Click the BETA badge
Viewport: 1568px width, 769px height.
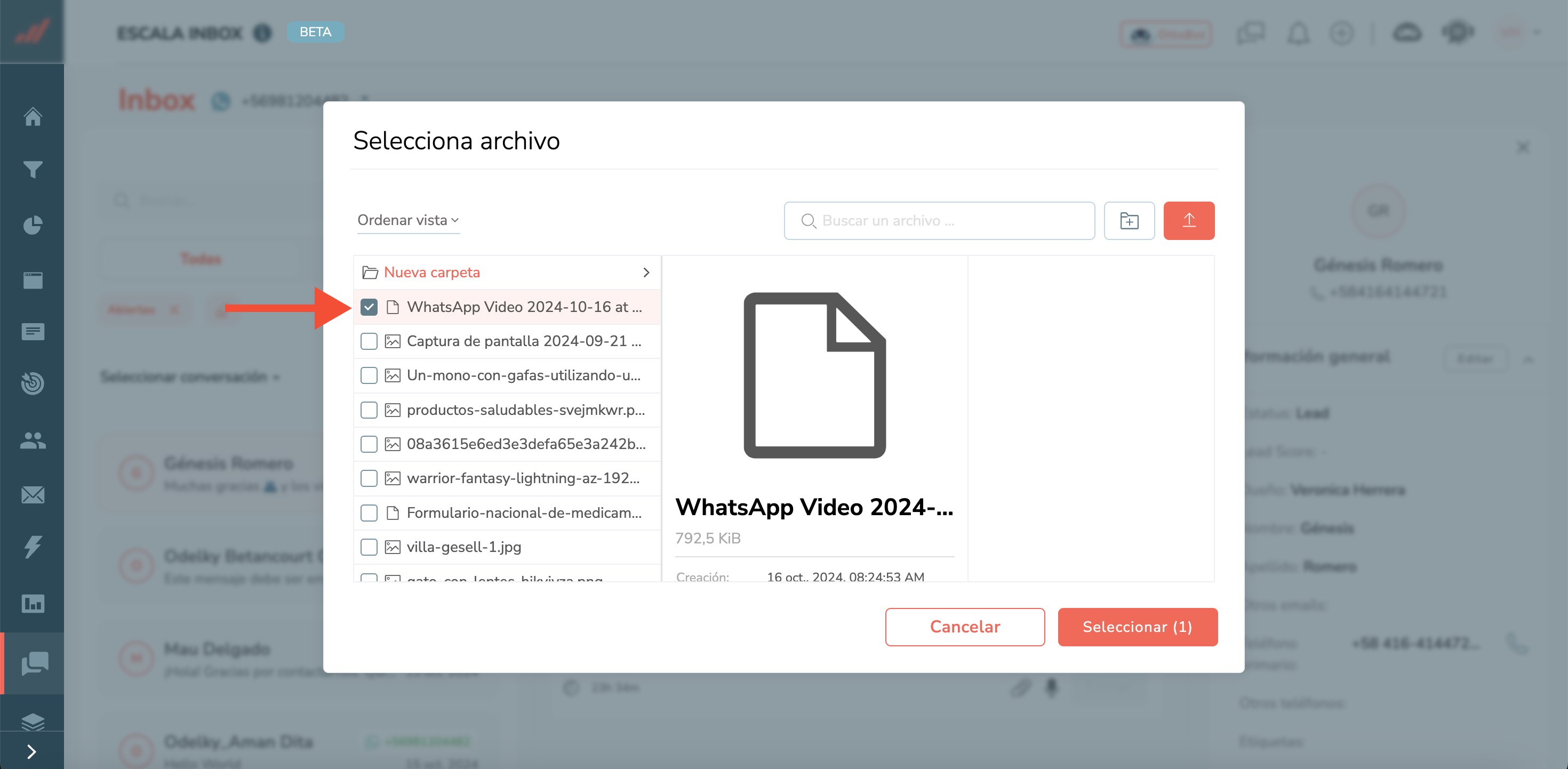click(315, 31)
